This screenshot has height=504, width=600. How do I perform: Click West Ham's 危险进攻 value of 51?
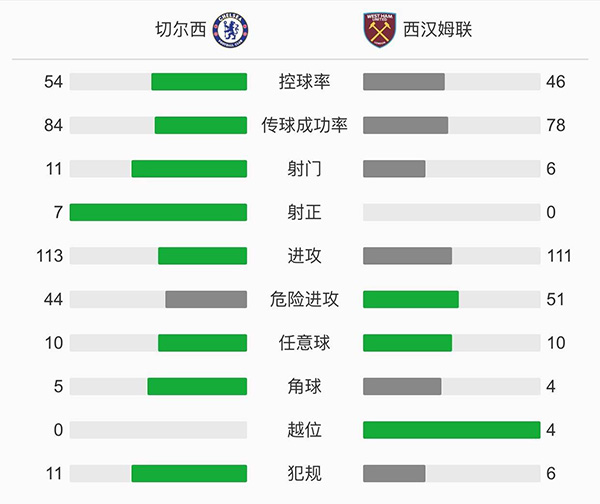tap(556, 299)
